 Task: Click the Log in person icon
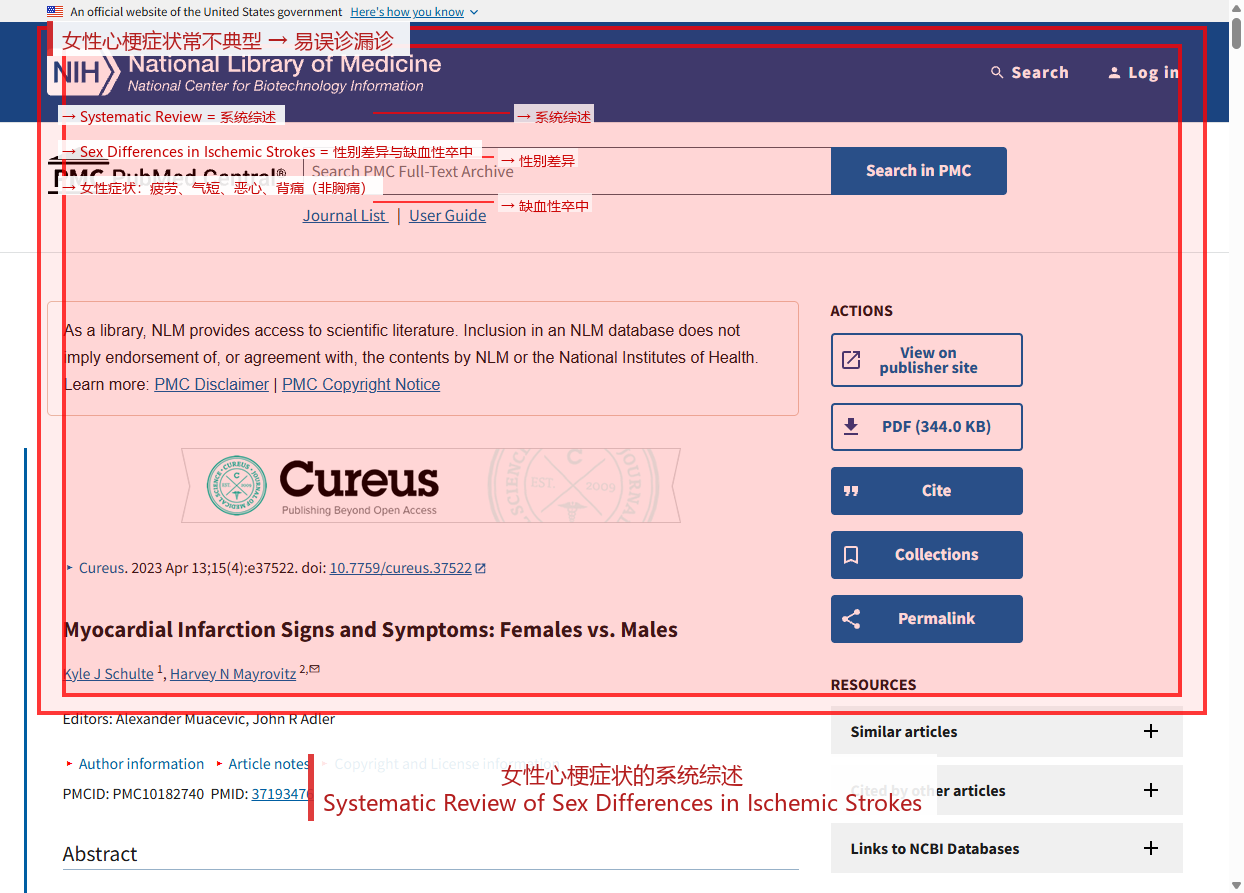point(1114,72)
